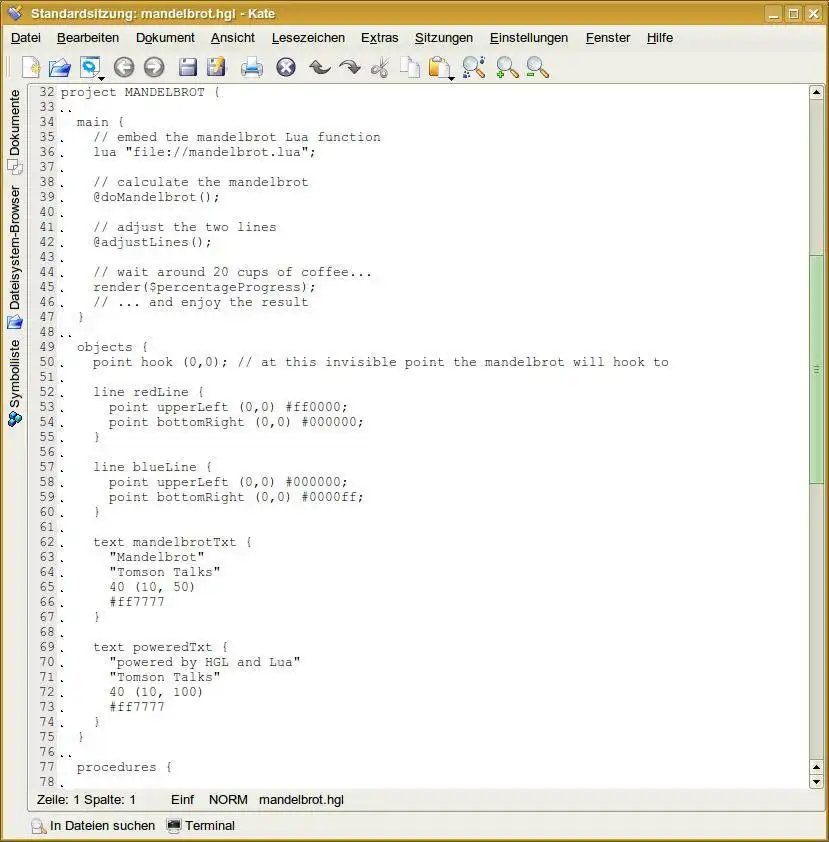
Task: Open the Hilfe menu
Action: [x=660, y=38]
